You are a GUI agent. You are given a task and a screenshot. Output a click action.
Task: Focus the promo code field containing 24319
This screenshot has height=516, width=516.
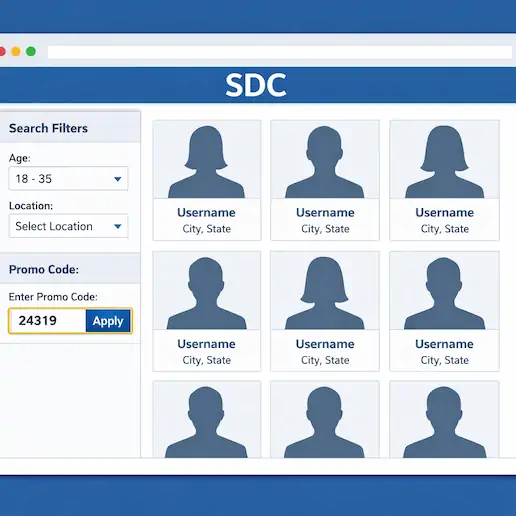tap(48, 321)
